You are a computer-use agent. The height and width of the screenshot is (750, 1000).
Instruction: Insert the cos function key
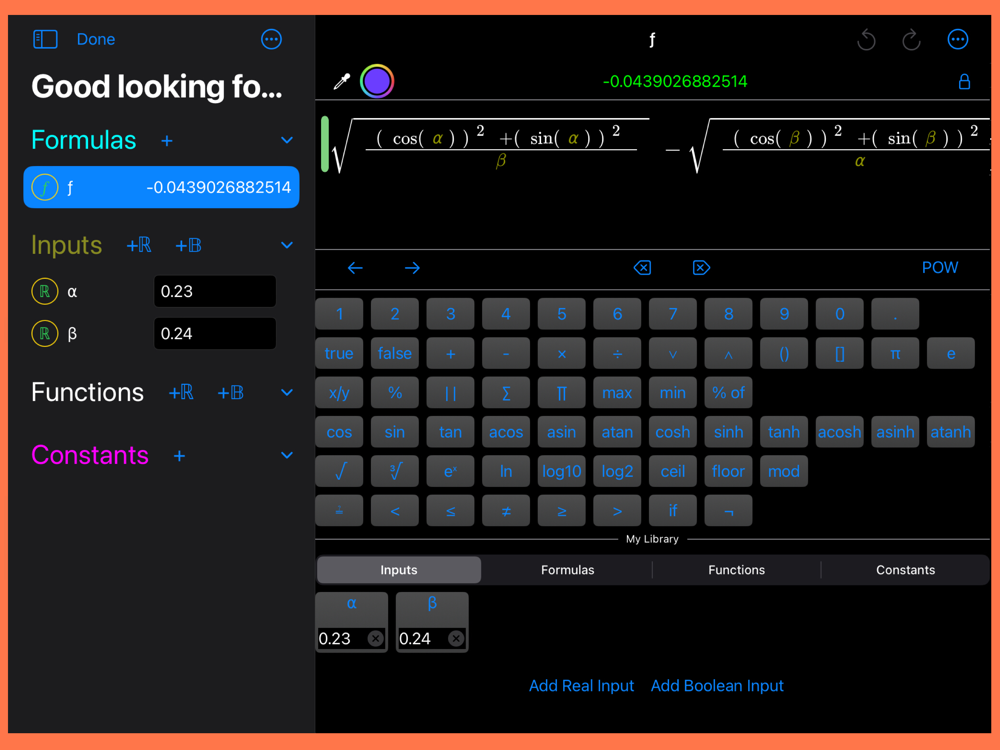[x=339, y=432]
